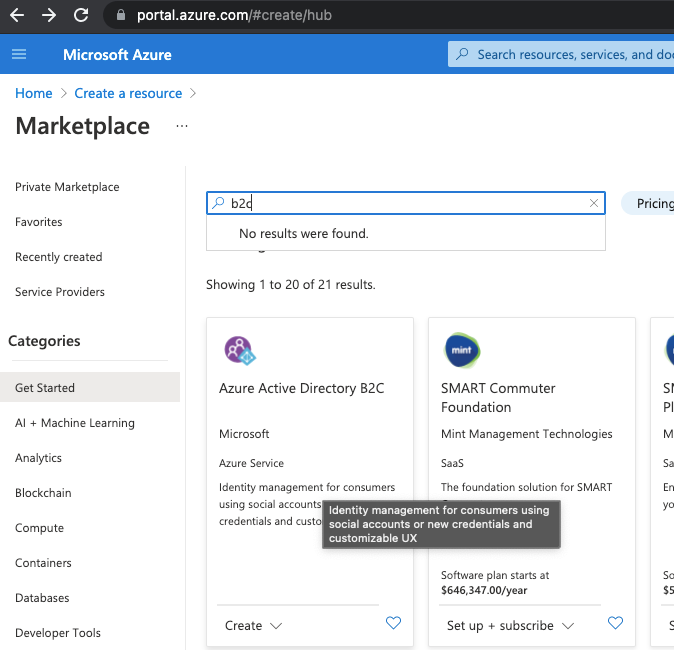Show Recently created items
This screenshot has width=674, height=650.
58,257
